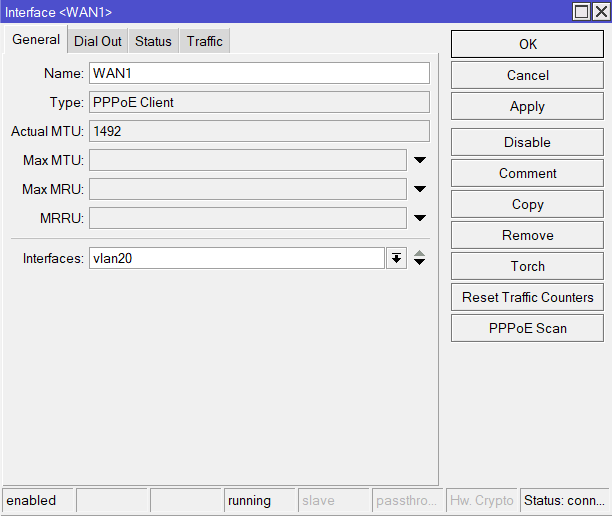Select the General tab
This screenshot has height=516, width=612.
[x=36, y=40]
